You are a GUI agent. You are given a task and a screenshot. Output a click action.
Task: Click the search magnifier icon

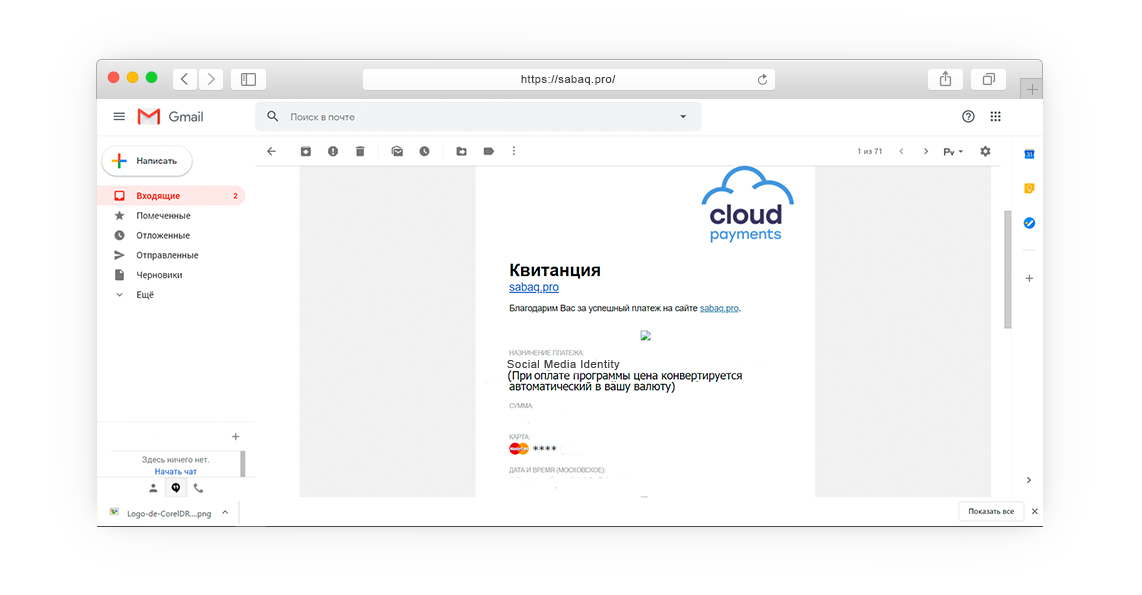point(272,117)
